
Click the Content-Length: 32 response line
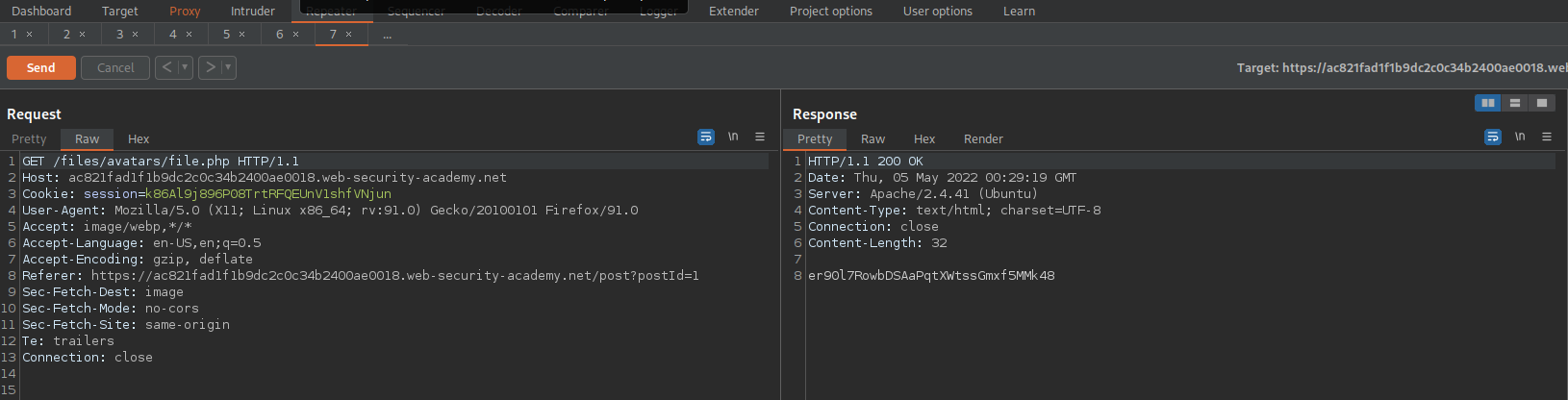click(x=877, y=242)
